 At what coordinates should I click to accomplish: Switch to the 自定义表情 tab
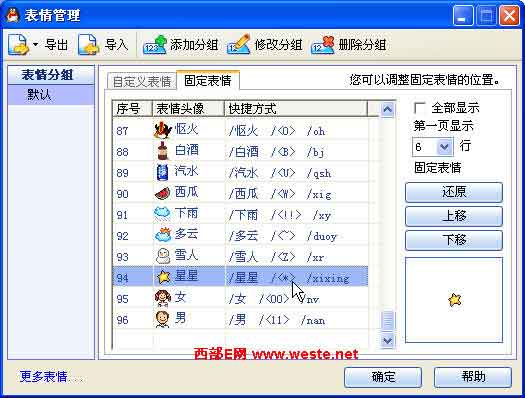point(142,81)
